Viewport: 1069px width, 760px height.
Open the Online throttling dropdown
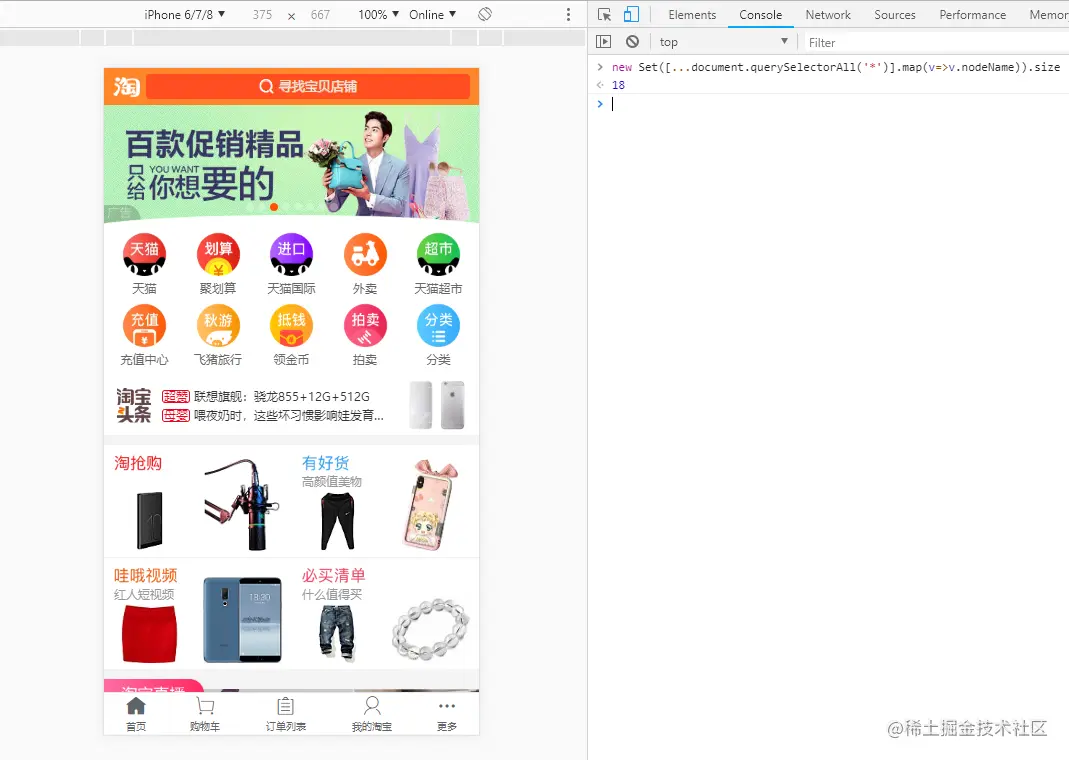coord(432,14)
